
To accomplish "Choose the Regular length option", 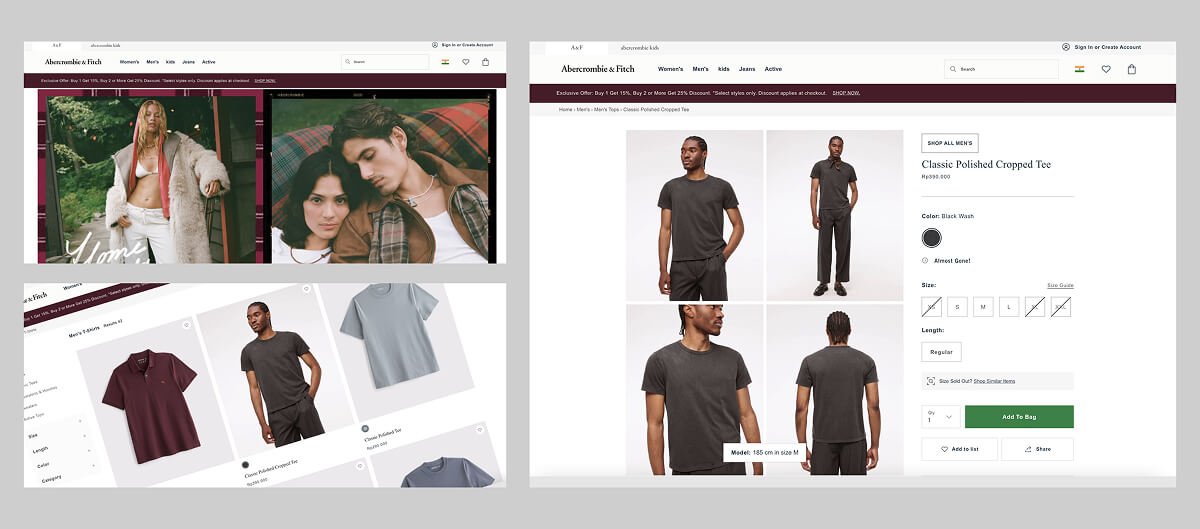I will coord(941,352).
